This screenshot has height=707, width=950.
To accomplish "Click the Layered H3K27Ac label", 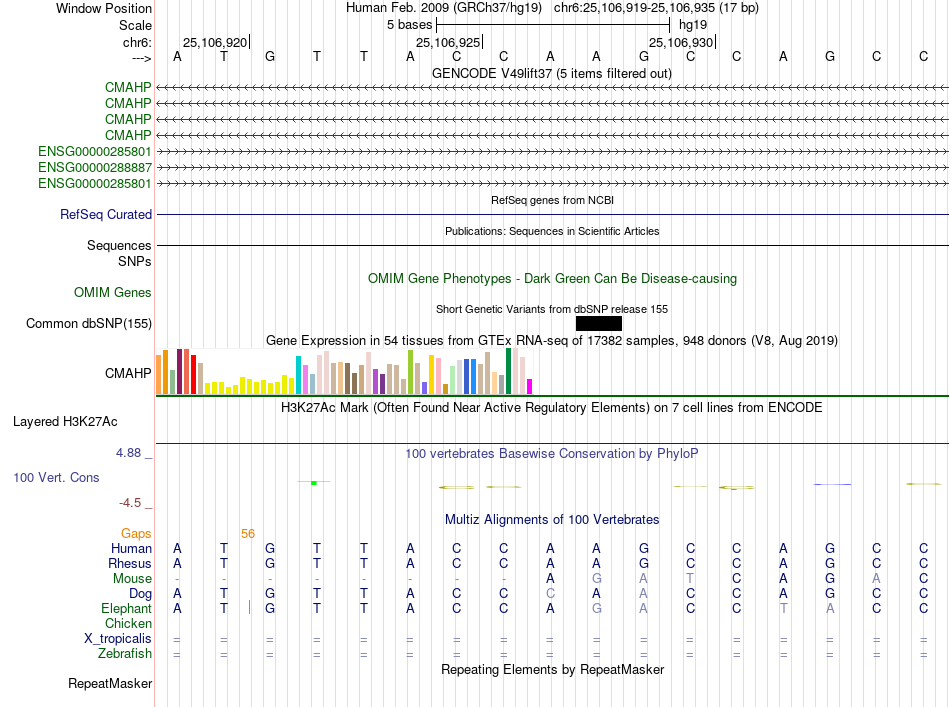I will pos(65,422).
